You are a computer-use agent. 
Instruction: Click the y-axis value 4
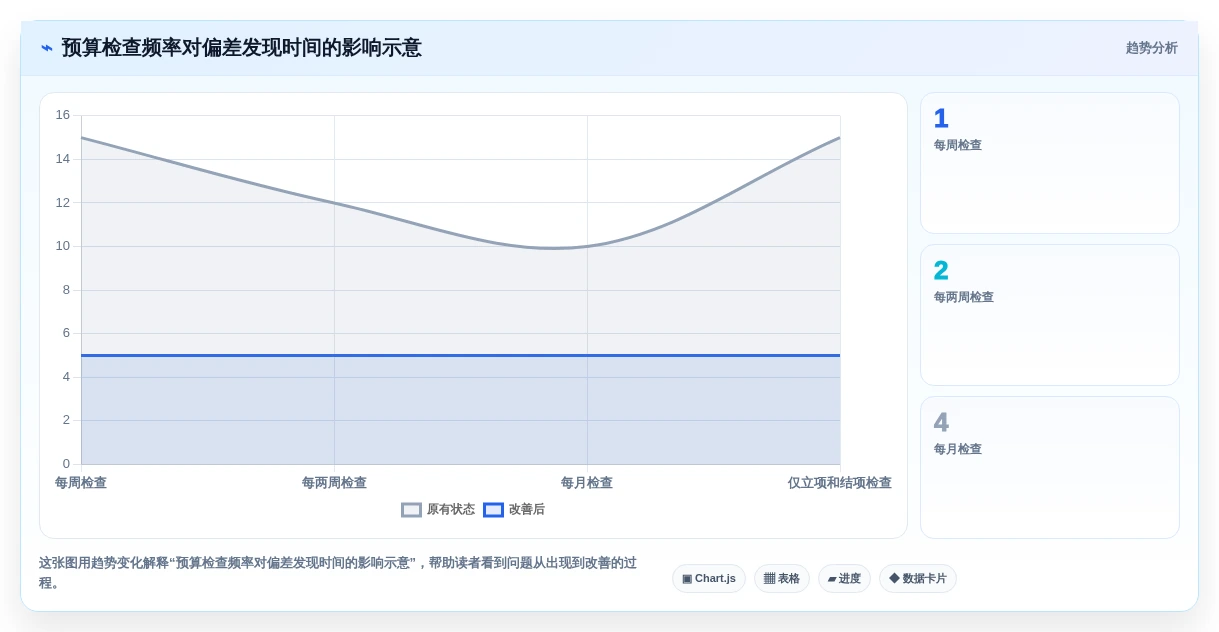tap(66, 377)
